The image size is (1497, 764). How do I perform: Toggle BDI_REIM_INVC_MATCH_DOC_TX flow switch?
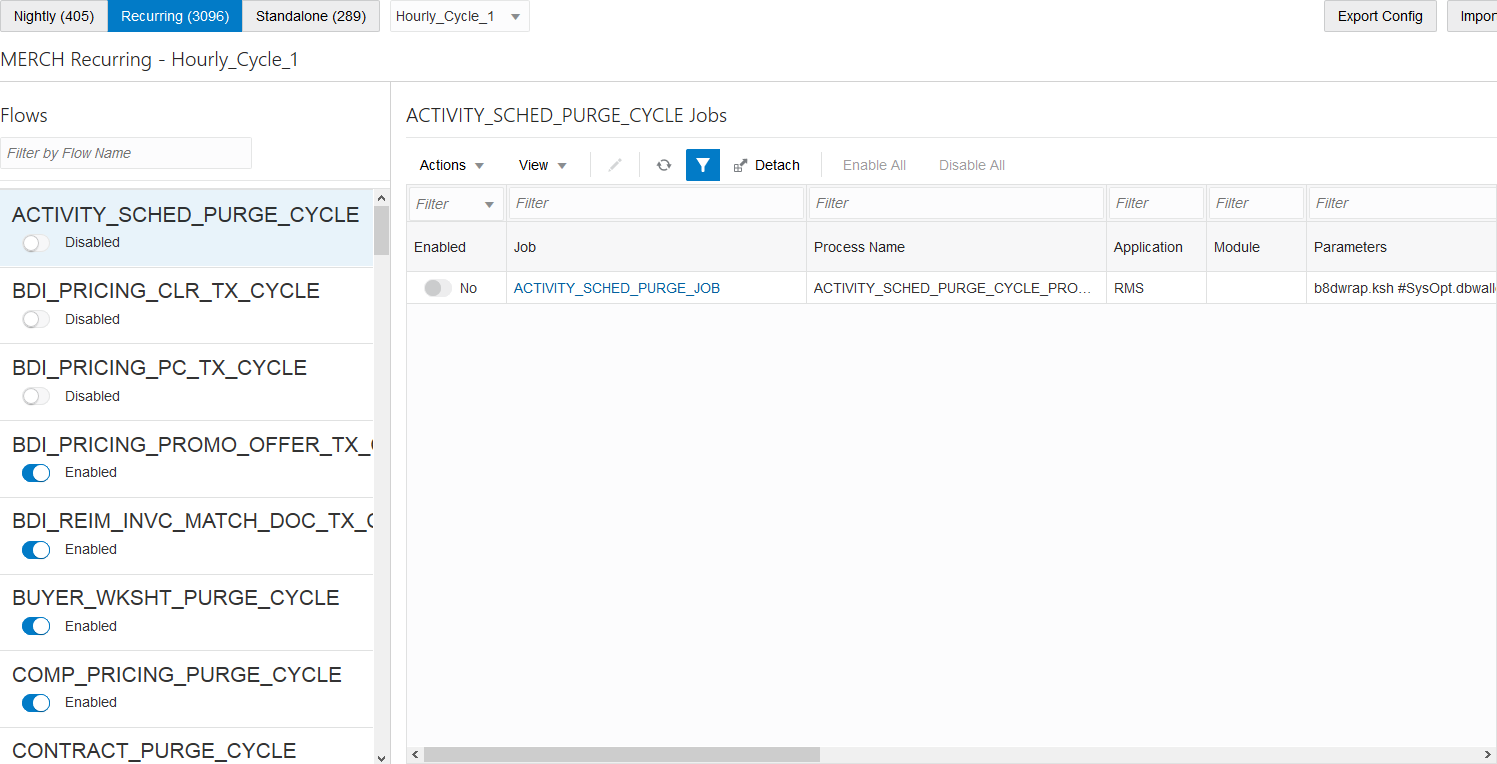[36, 549]
